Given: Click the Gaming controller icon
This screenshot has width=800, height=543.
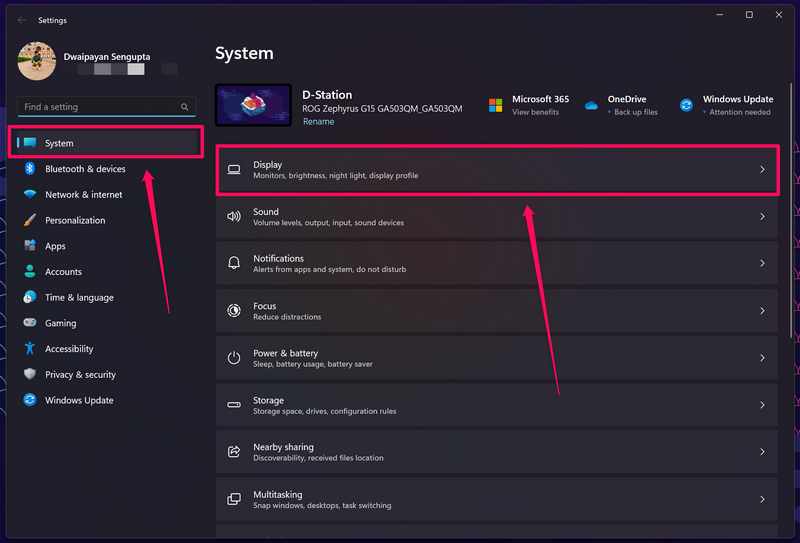Looking at the screenshot, I should point(30,323).
